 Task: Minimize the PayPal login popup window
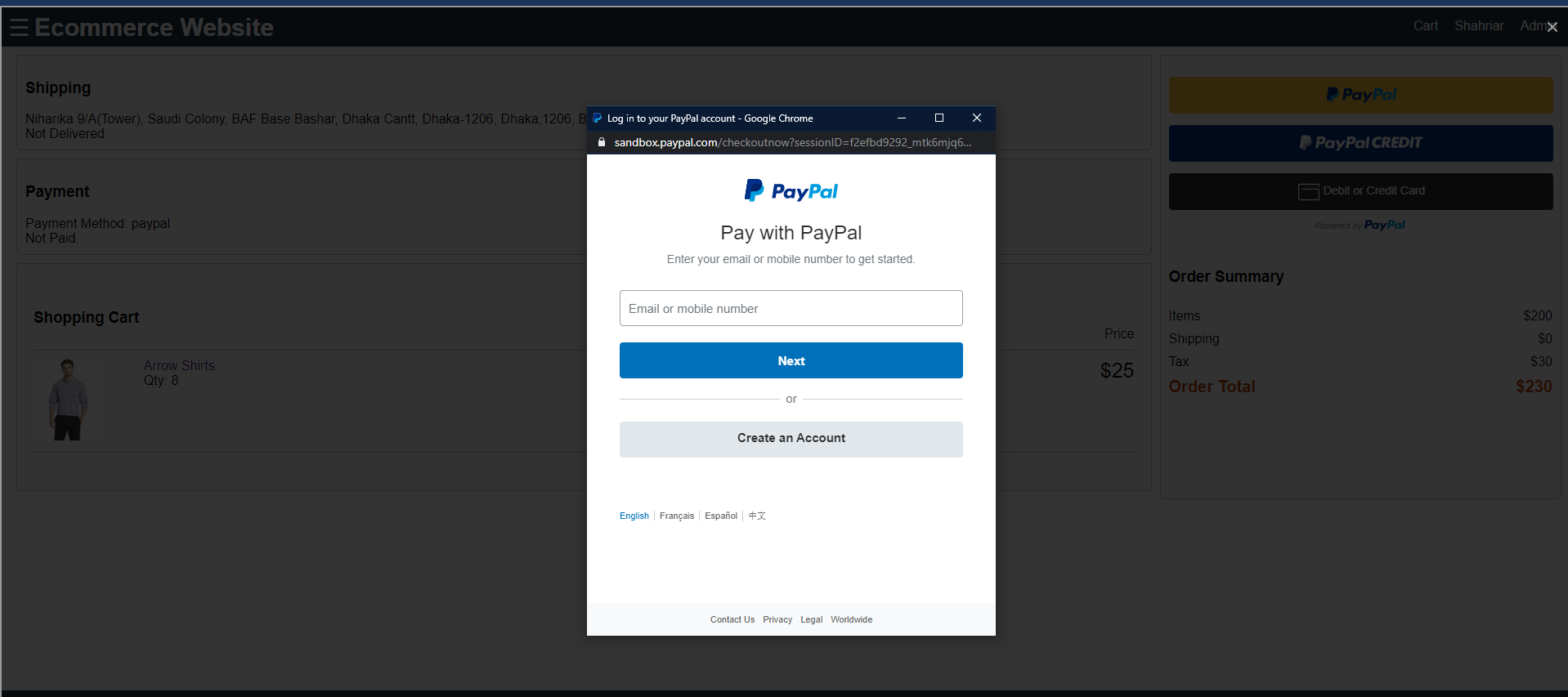coord(902,118)
